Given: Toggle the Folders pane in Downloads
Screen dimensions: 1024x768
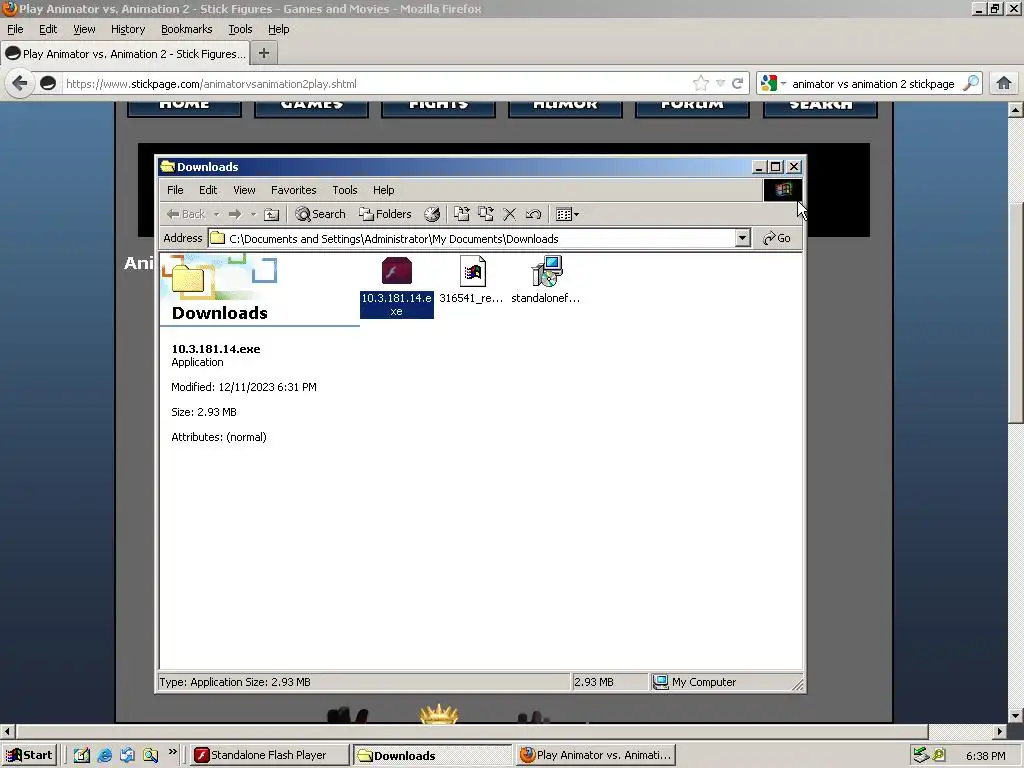Looking at the screenshot, I should 385,214.
